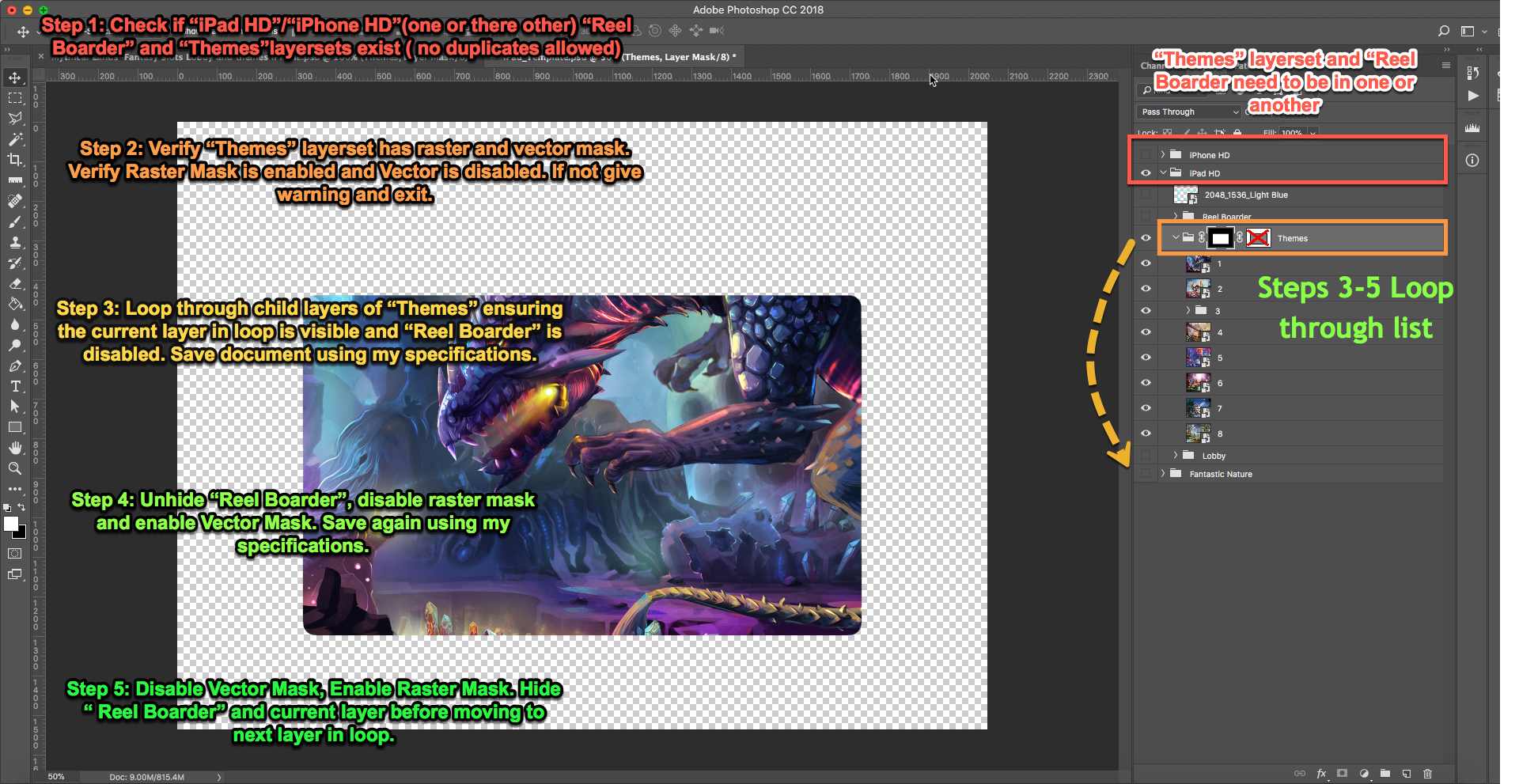Screen dimensions: 1519x784
Task: Open the workspace switcher icon
Action: [x=1468, y=31]
